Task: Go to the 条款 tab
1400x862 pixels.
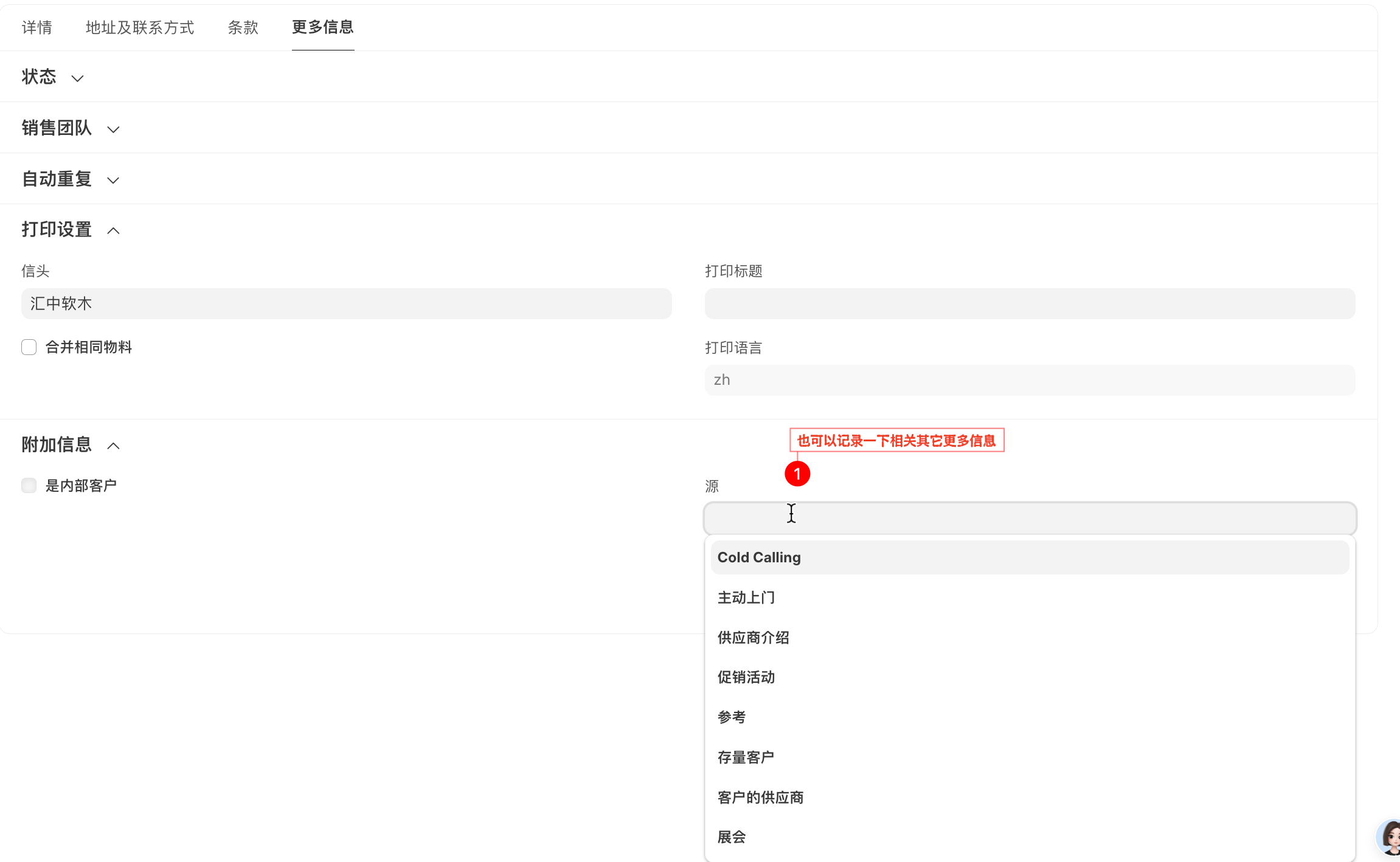Action: pos(243,27)
